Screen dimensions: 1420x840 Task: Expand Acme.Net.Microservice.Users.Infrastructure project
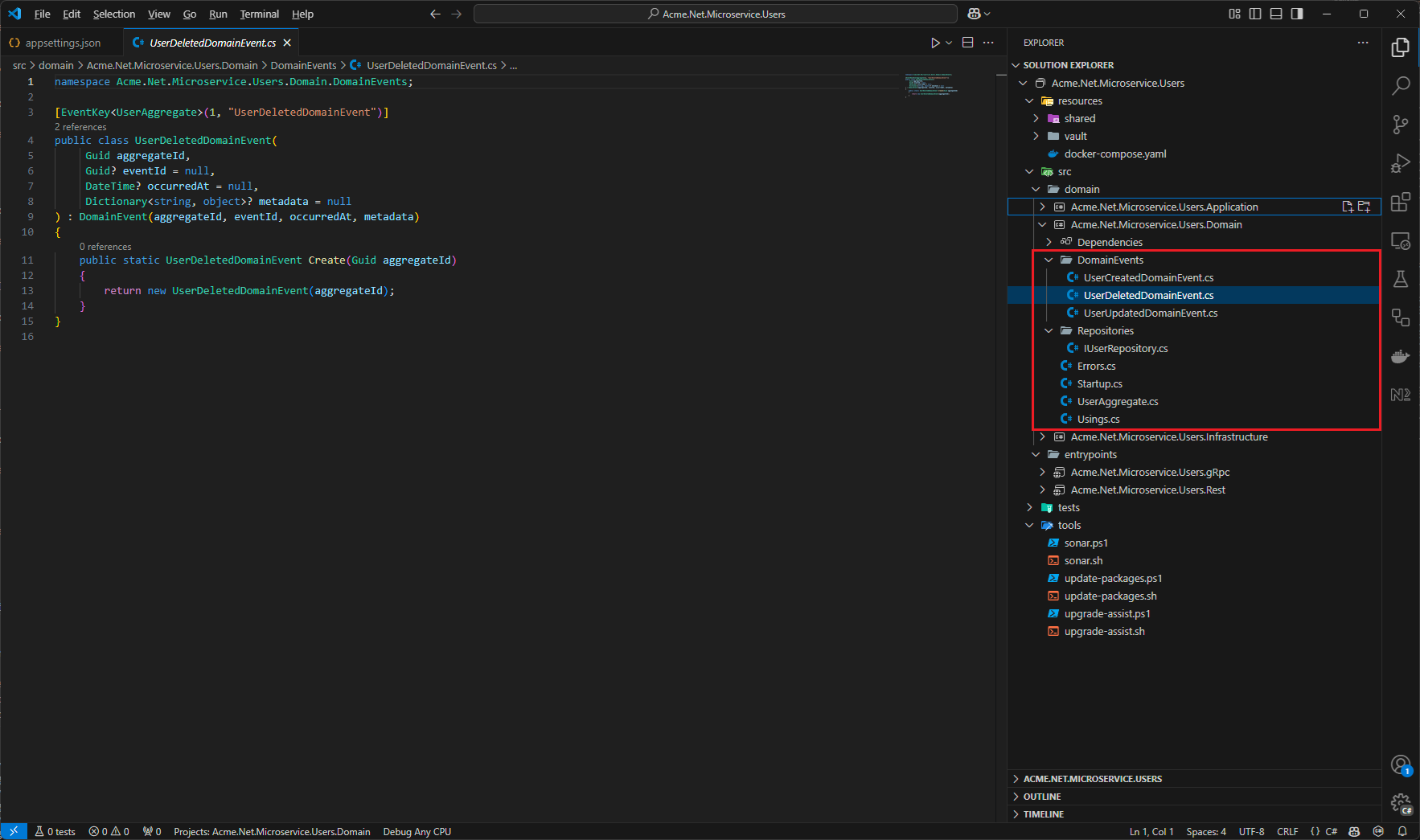[x=1042, y=436]
